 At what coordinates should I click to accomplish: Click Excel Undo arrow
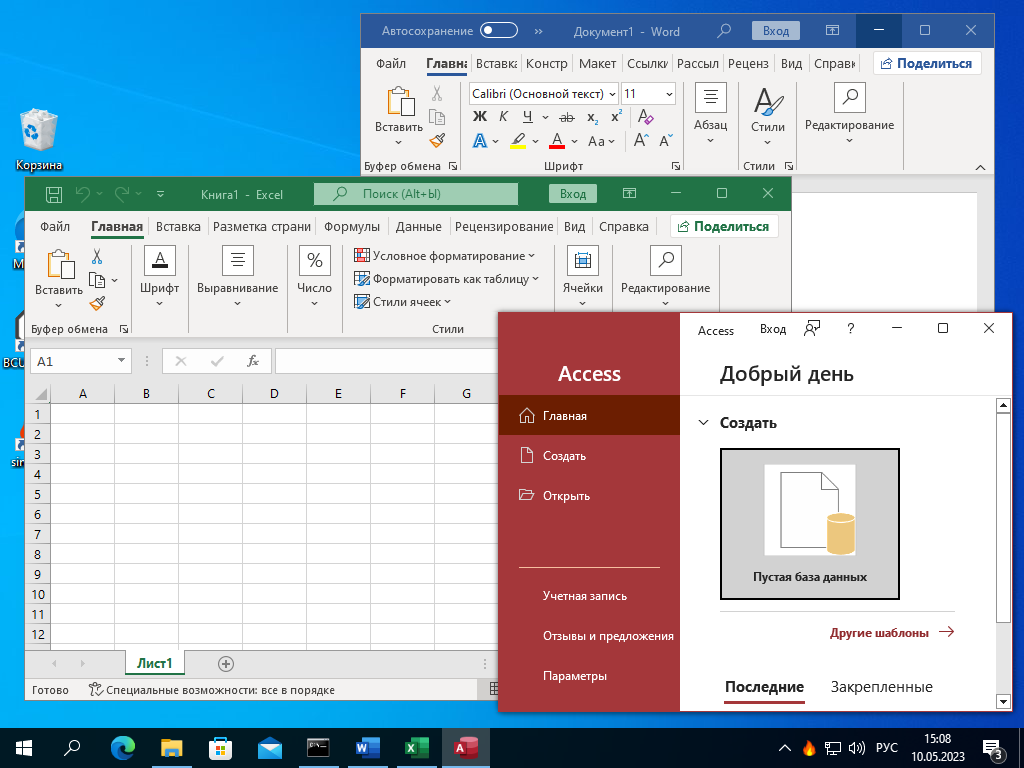(82, 194)
